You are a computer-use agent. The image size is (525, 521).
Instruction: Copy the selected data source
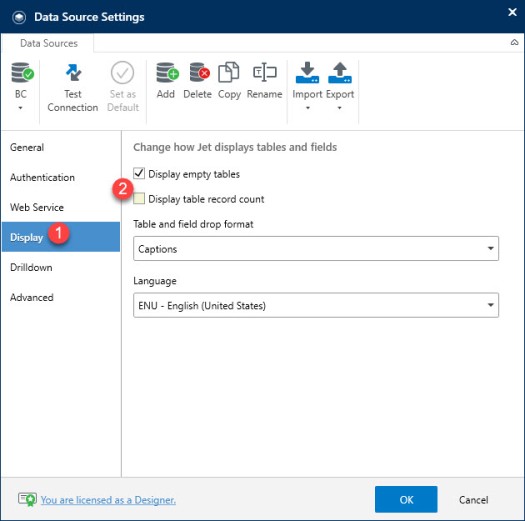[229, 73]
